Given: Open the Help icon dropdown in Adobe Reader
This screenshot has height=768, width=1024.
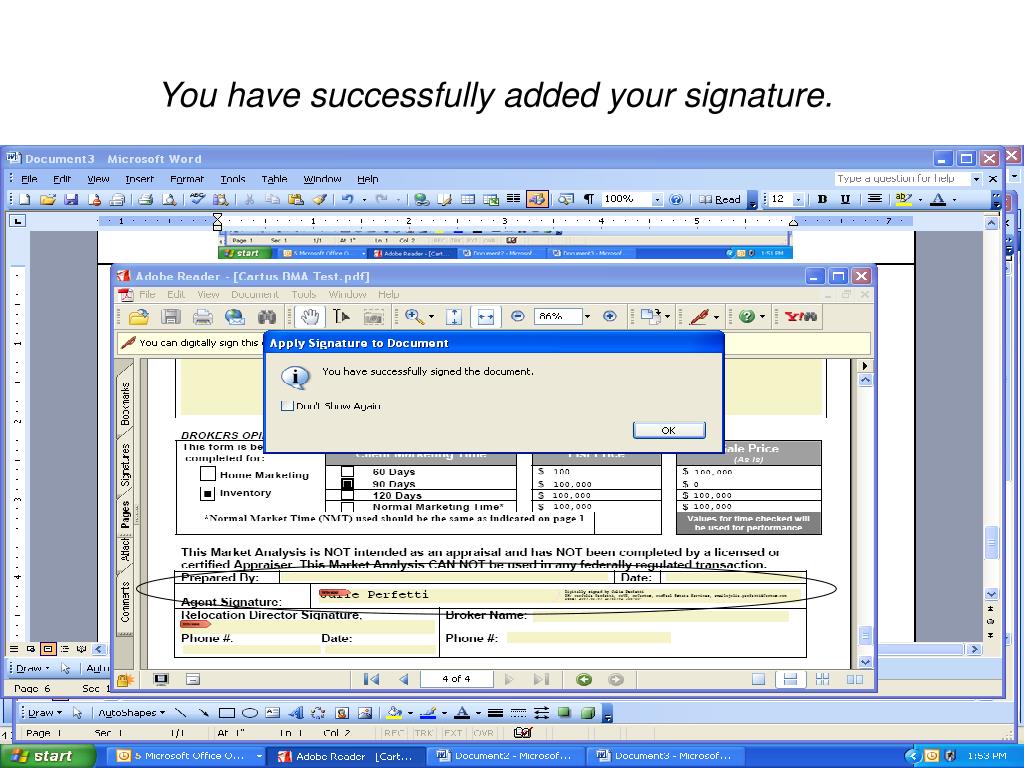Looking at the screenshot, I should tap(762, 317).
